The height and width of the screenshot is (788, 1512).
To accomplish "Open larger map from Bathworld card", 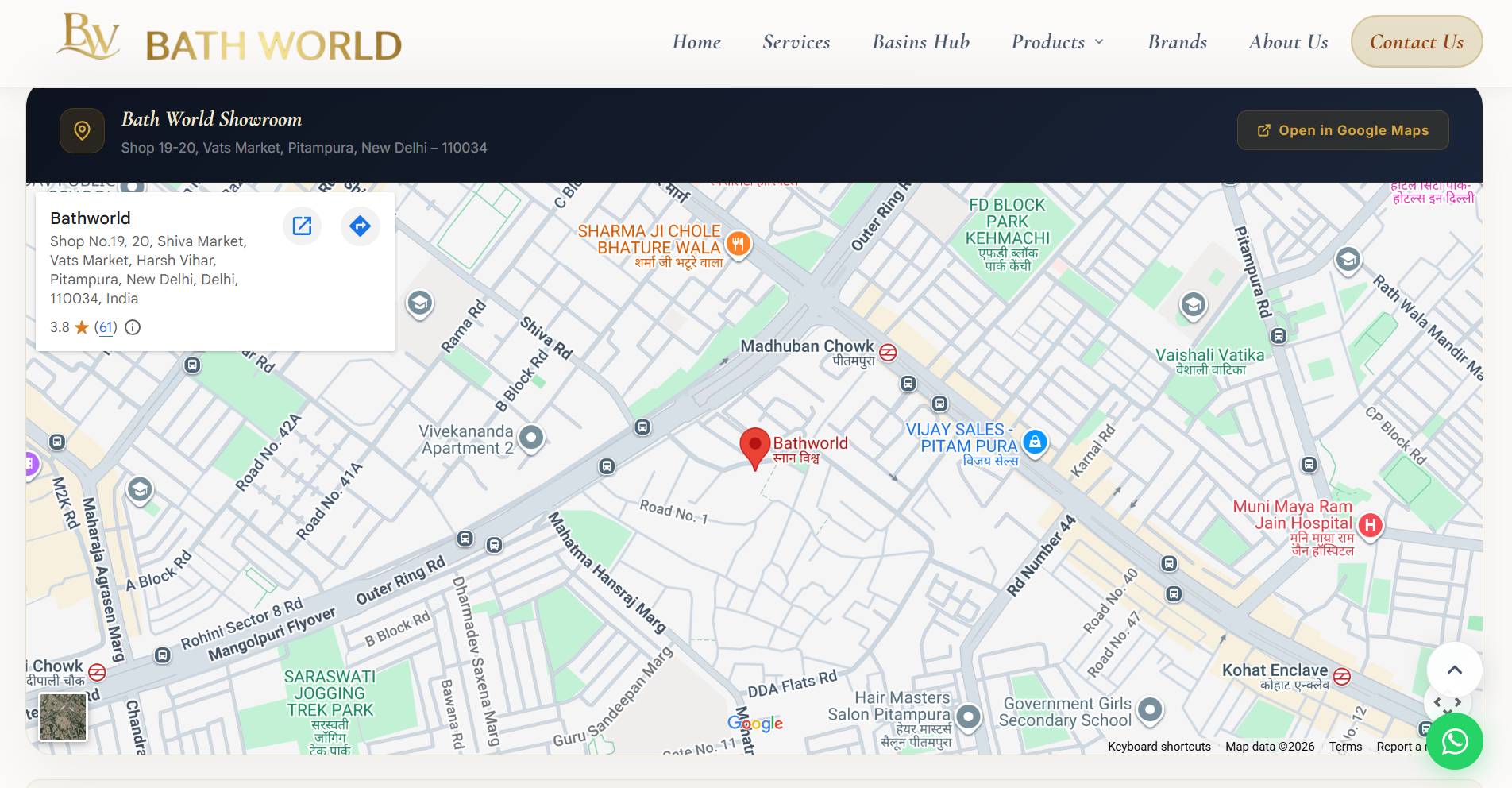I will (302, 226).
